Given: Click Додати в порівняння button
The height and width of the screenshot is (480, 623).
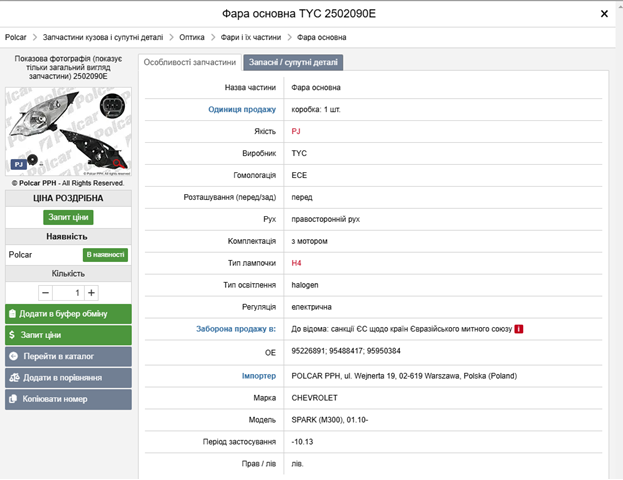Looking at the screenshot, I should [x=68, y=378].
